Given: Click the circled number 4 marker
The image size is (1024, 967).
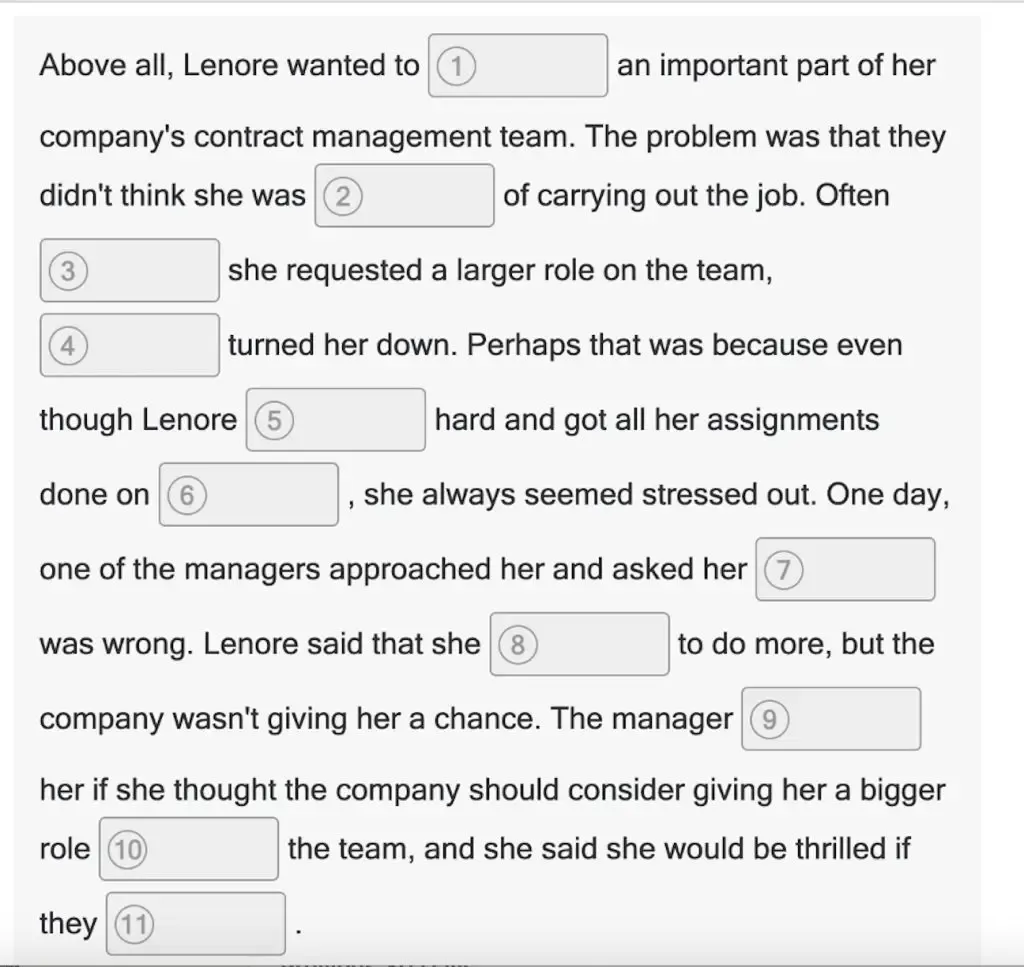Looking at the screenshot, I should point(68,346).
